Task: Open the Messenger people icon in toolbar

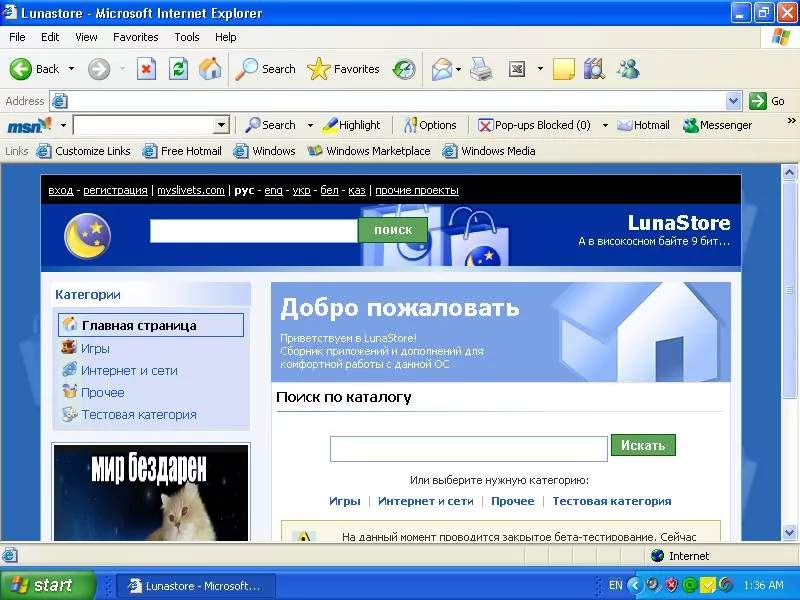Action: tap(628, 69)
